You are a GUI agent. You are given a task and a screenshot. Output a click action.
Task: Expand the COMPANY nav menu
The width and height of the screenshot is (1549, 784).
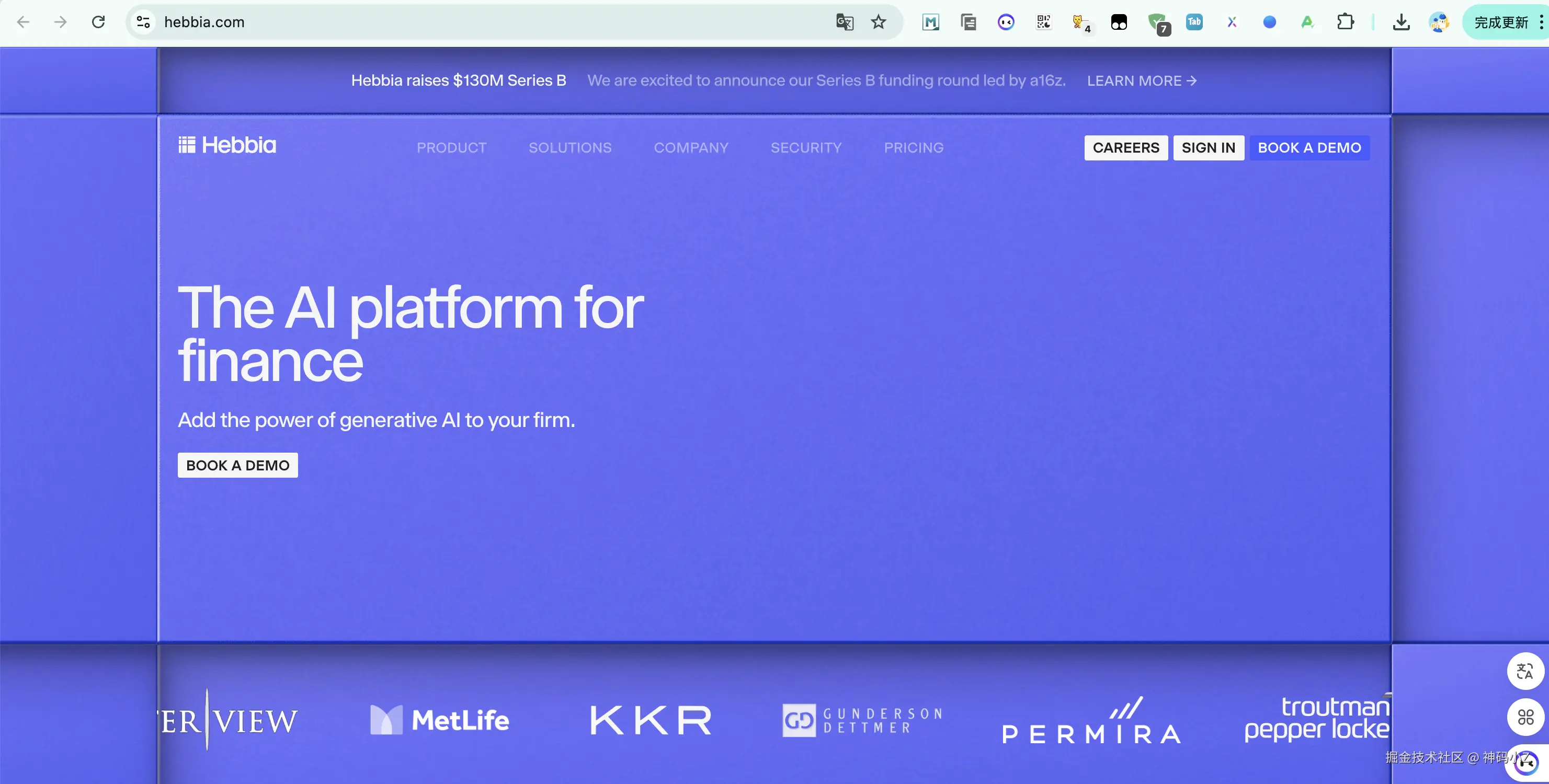coord(691,148)
